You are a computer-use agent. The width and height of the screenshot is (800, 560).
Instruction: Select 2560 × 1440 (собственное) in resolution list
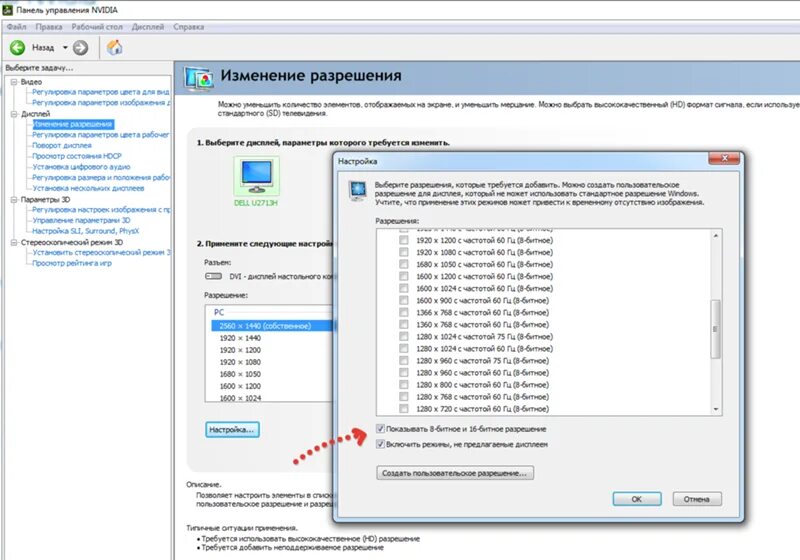(272, 326)
